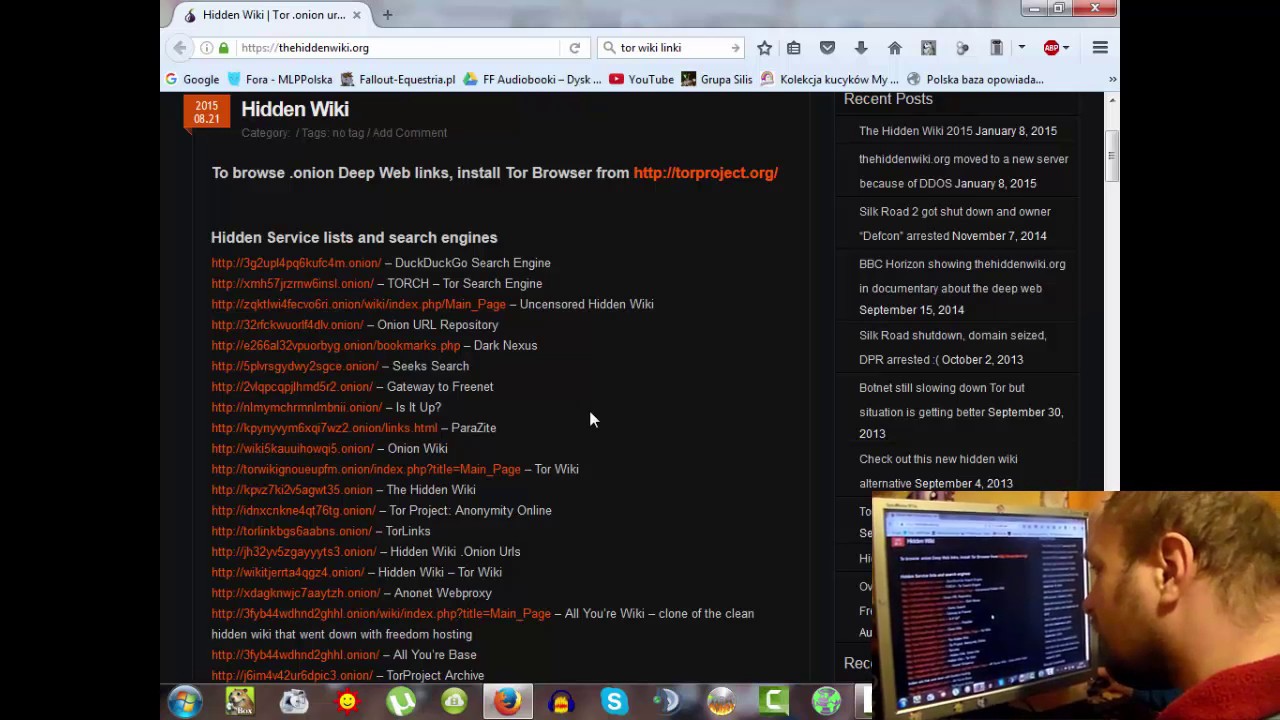Click the green padlock security icon

224,48
